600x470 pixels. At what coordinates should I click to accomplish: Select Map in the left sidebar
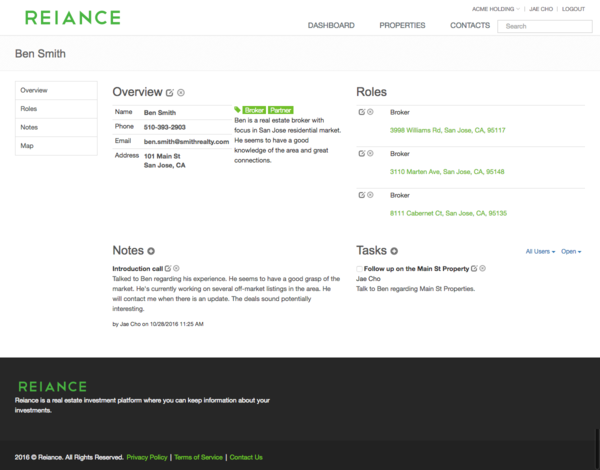click(x=28, y=146)
